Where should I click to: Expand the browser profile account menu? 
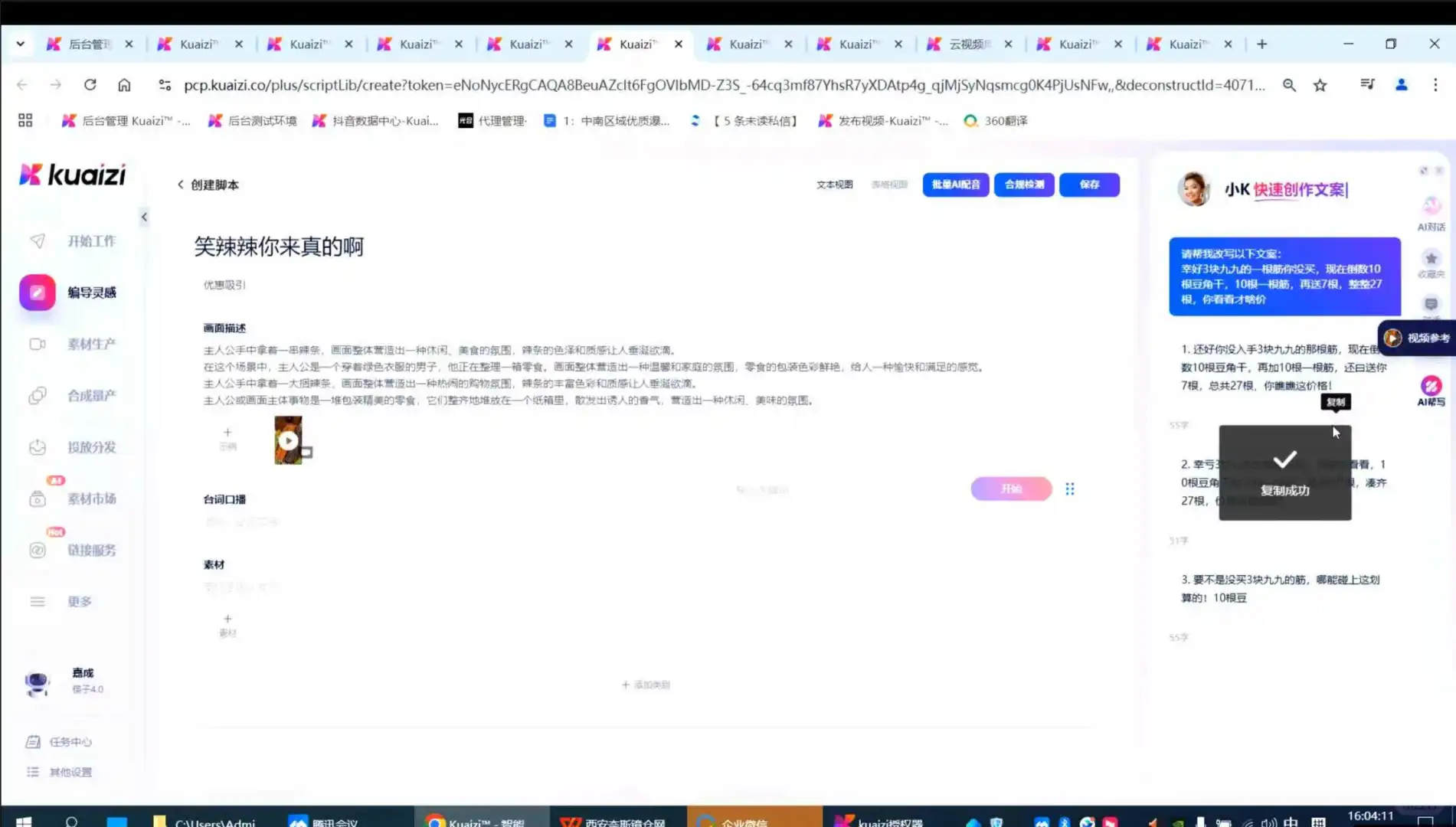tap(1401, 84)
